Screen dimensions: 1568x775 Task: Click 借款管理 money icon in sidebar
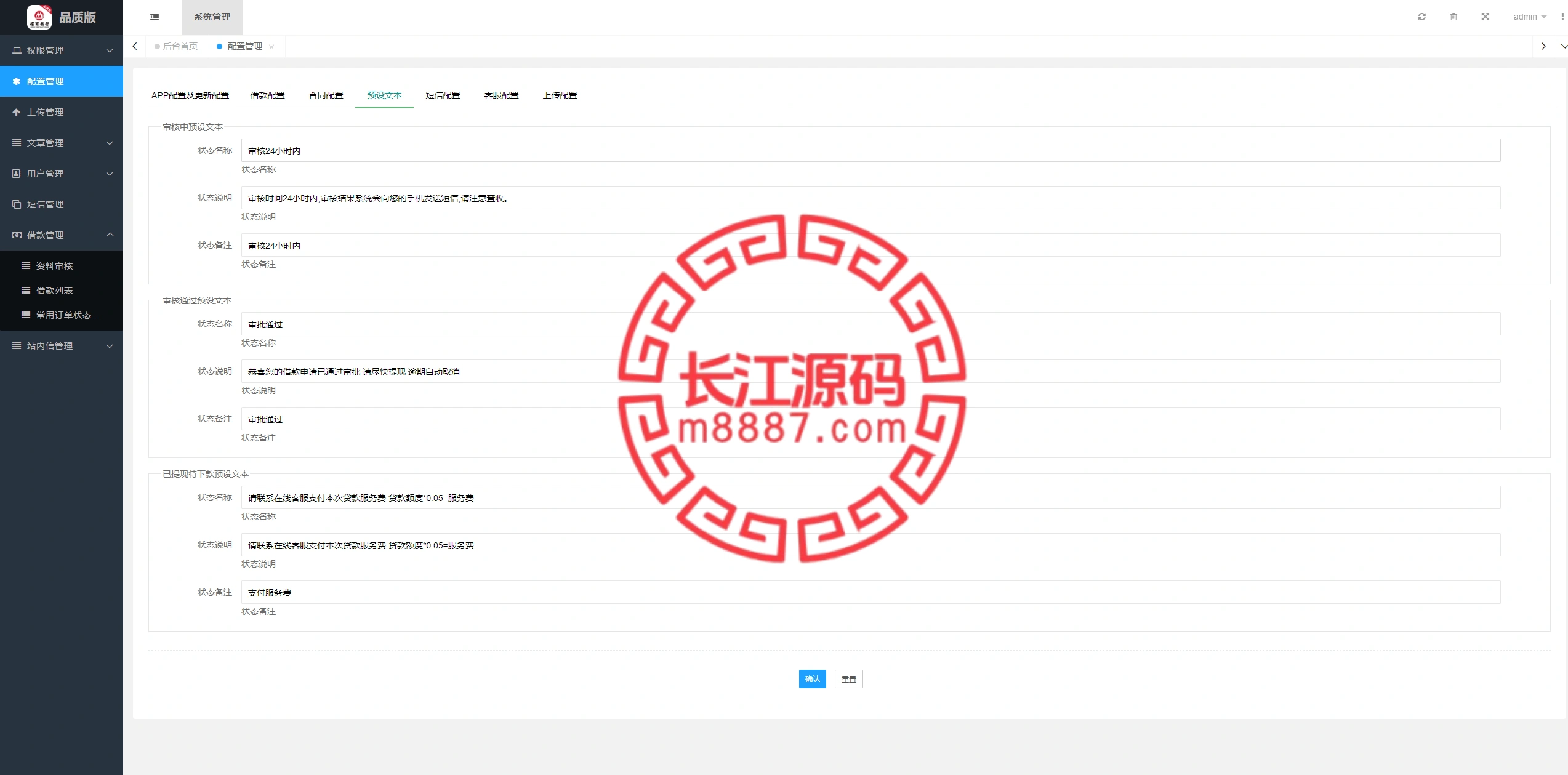coord(17,235)
